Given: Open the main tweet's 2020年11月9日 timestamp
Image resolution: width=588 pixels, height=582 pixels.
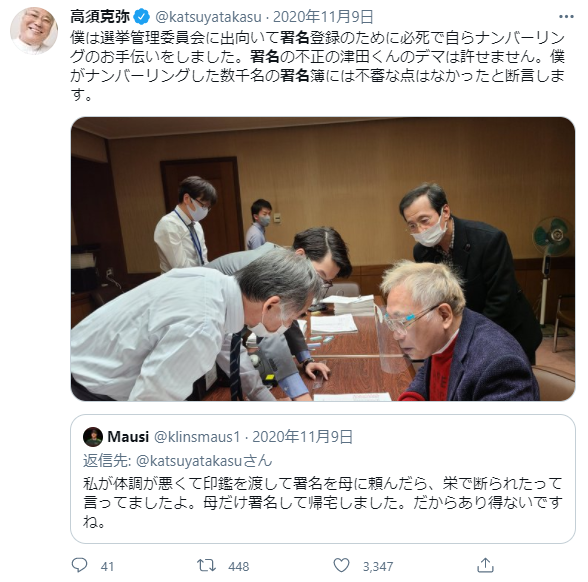Looking at the screenshot, I should pos(323,17).
